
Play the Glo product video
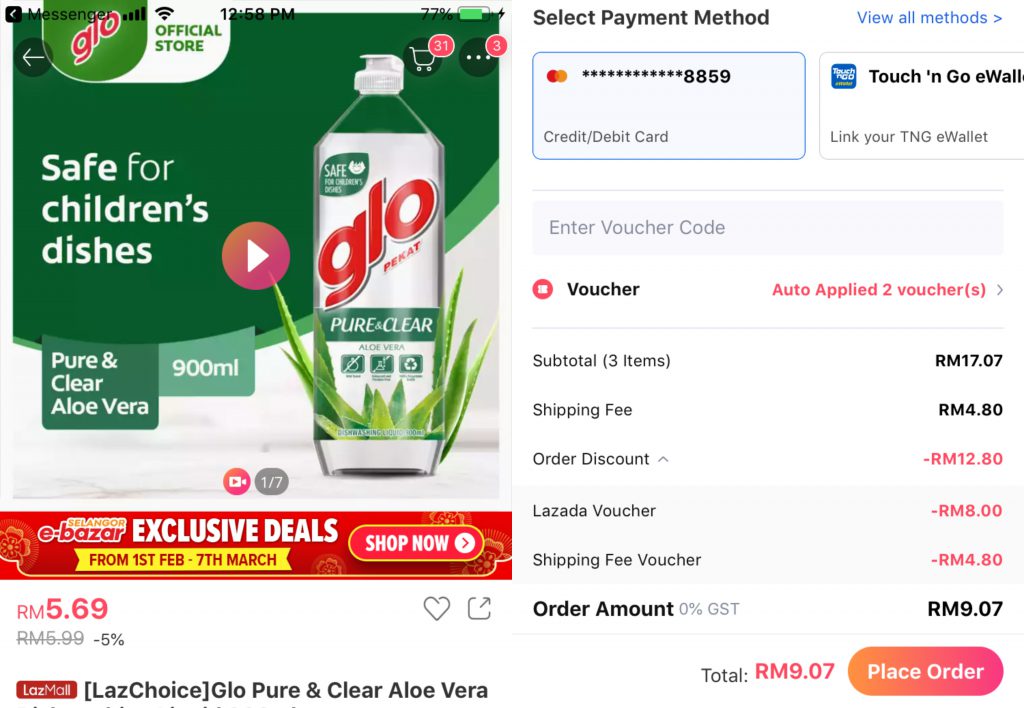(x=256, y=256)
